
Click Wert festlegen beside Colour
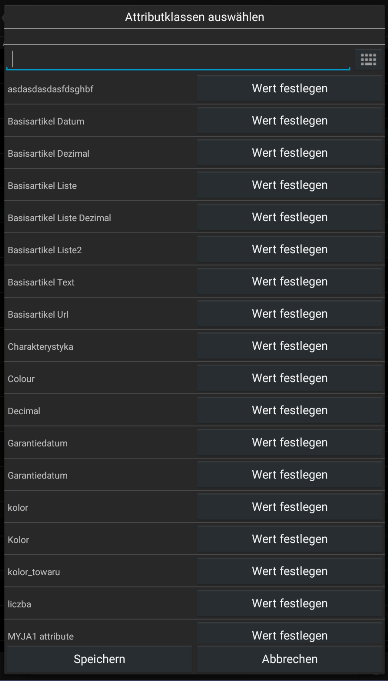pos(289,378)
